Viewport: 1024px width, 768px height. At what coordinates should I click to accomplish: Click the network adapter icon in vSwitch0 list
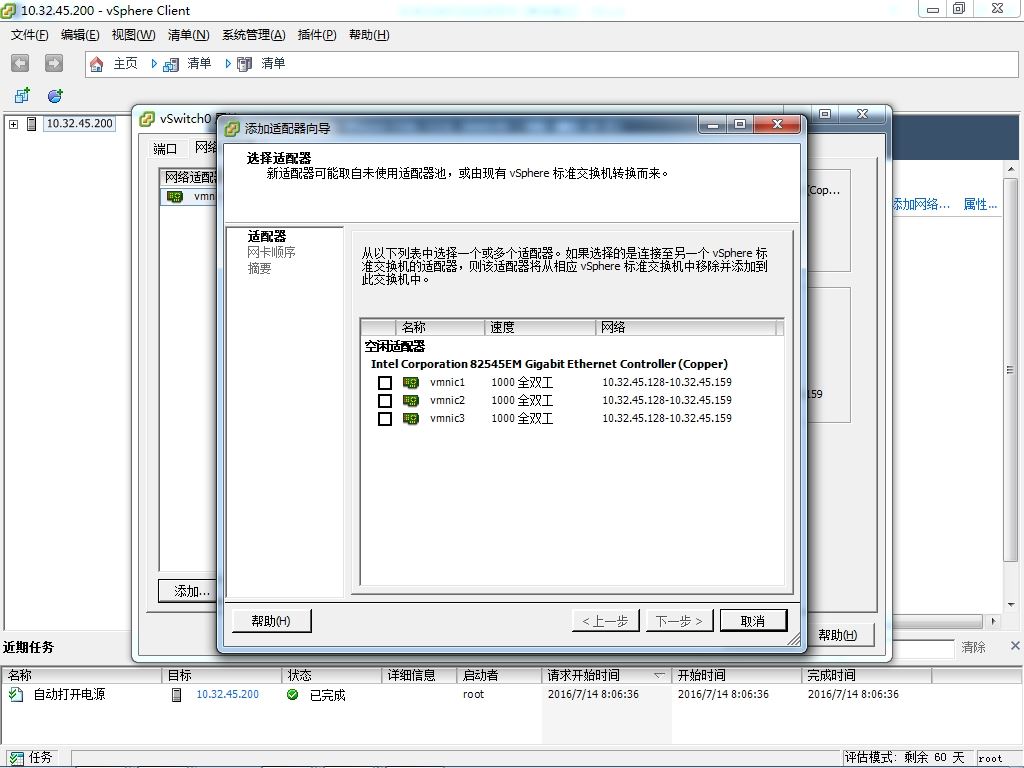tap(175, 197)
